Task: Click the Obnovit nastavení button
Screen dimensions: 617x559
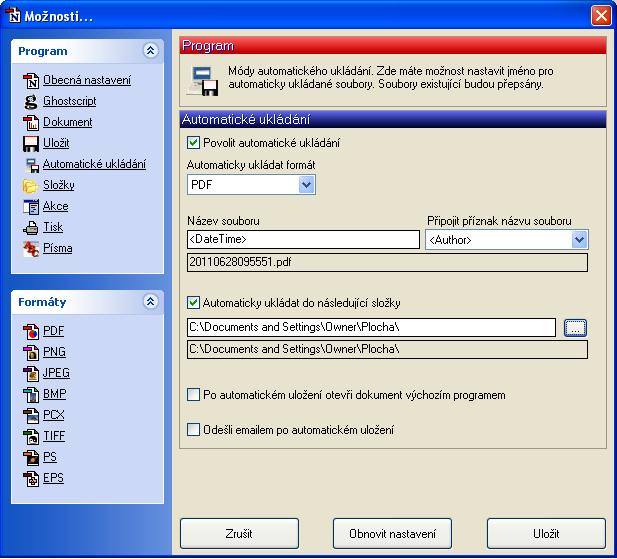Action: [392, 534]
